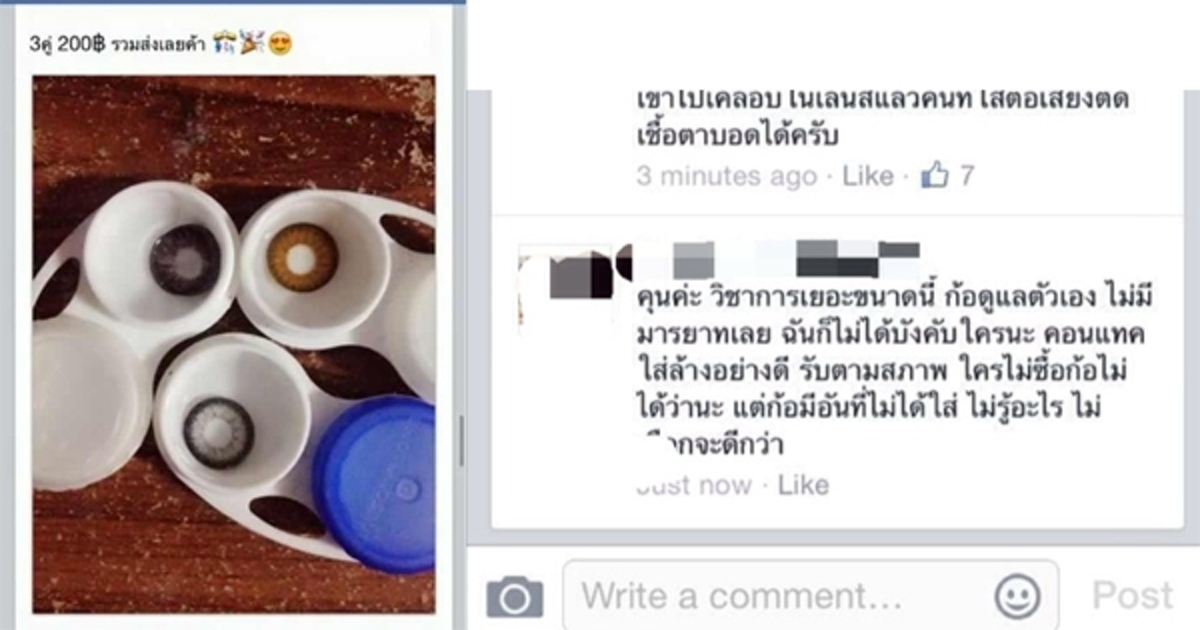Focus the 'Write a comment...' field
This screenshot has width=1200, height=630.
pyautogui.click(x=811, y=597)
